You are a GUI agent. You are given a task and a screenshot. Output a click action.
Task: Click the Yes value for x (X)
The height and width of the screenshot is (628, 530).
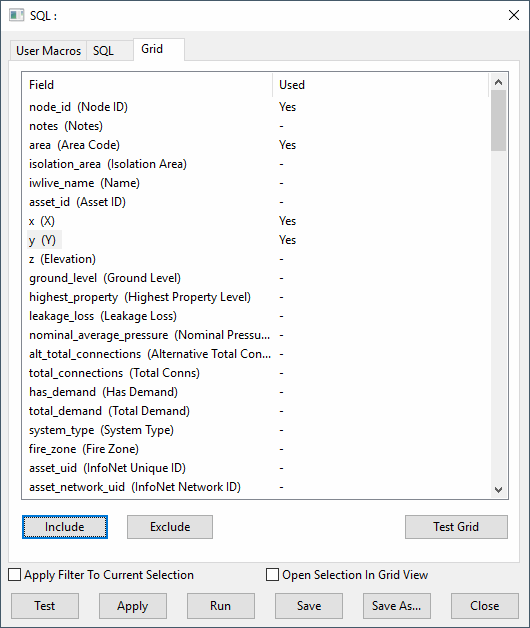point(287,221)
